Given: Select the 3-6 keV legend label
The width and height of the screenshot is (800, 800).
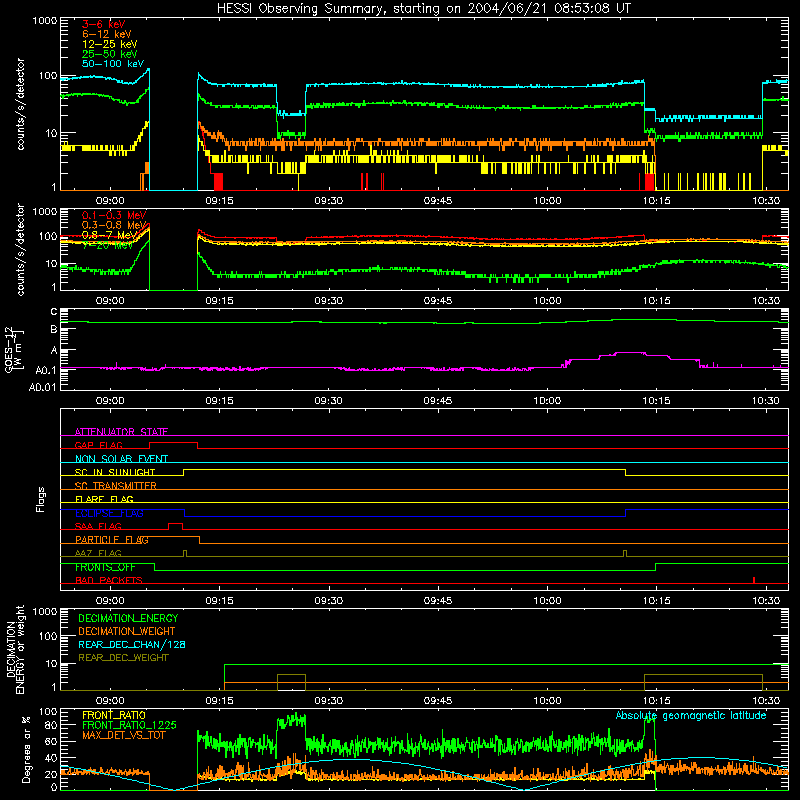Looking at the screenshot, I should click(x=104, y=24).
